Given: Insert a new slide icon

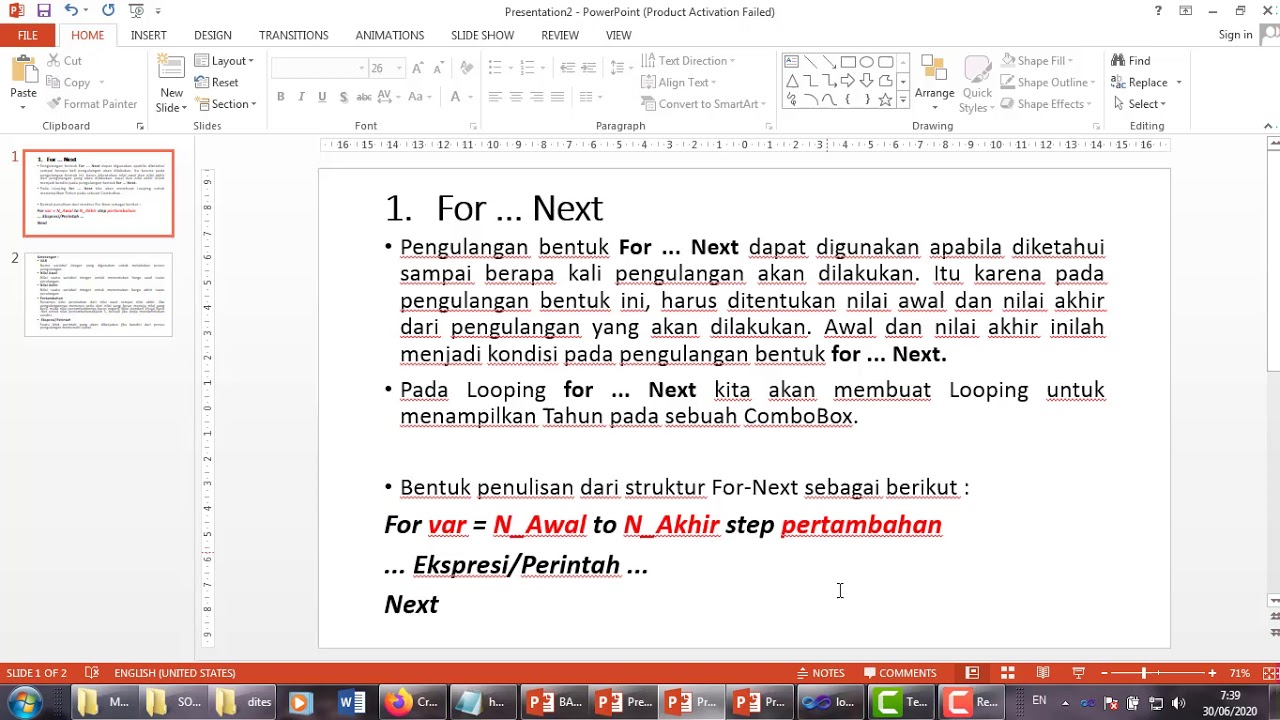Looking at the screenshot, I should [x=171, y=69].
